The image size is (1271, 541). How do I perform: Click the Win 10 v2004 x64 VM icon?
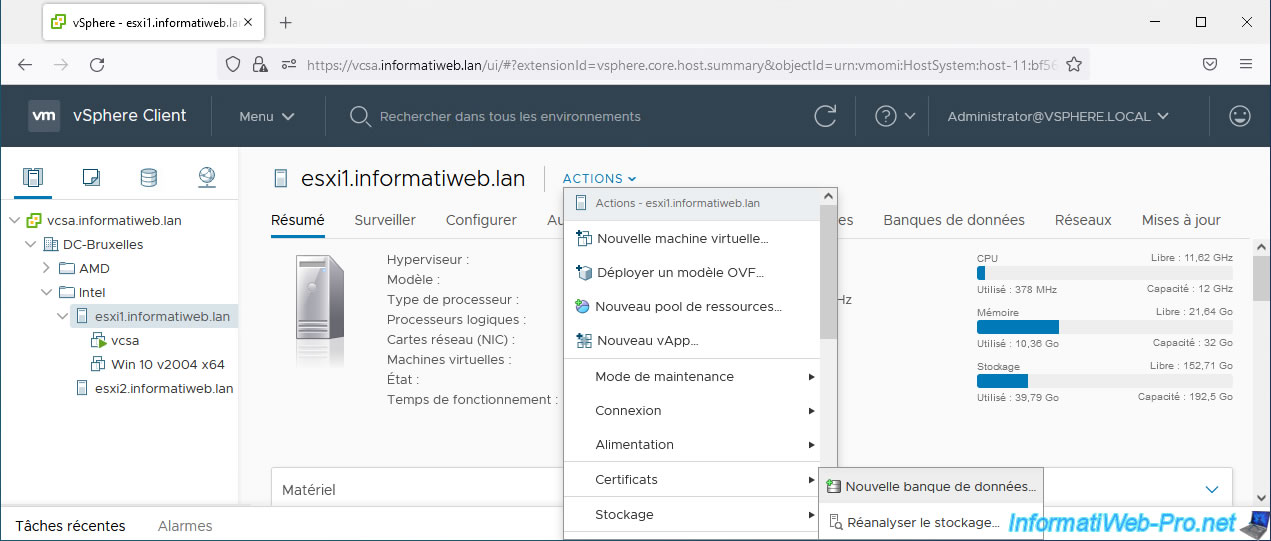coord(99,364)
